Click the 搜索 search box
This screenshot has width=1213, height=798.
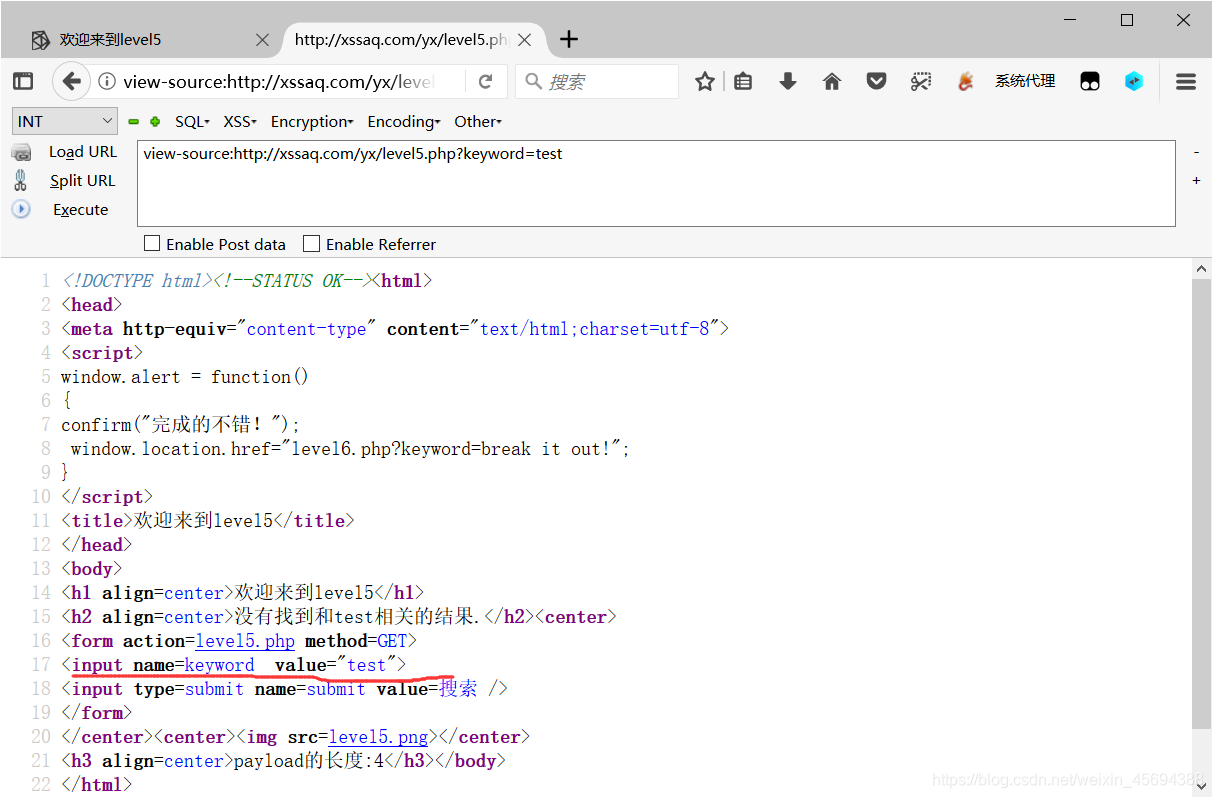597,82
